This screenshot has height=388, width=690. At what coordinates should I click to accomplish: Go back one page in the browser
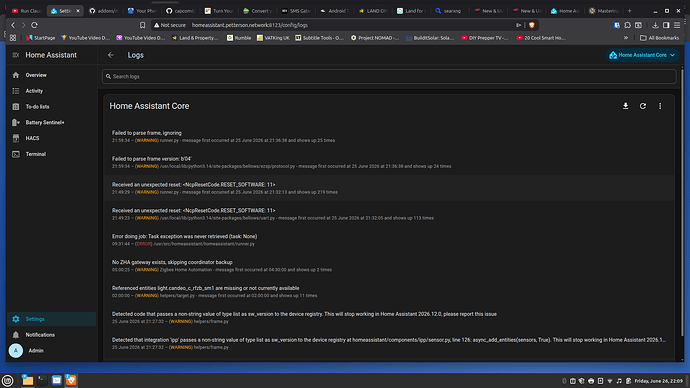point(13,25)
